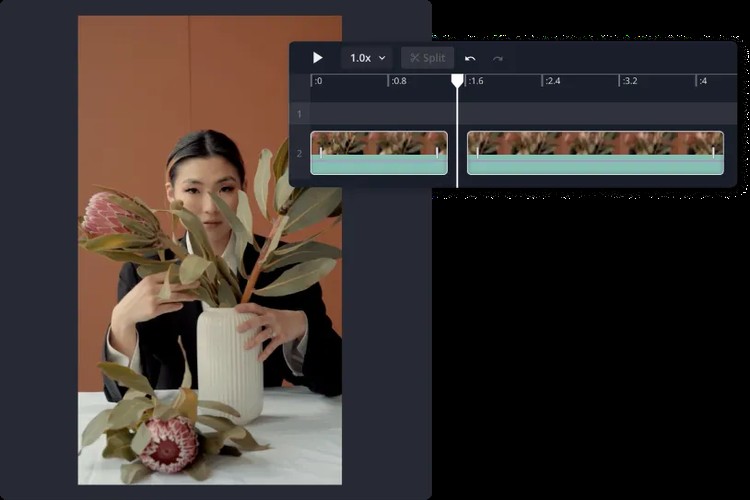Click the :3.2 mark on the ruler
This screenshot has height=500, width=750.
pos(630,81)
